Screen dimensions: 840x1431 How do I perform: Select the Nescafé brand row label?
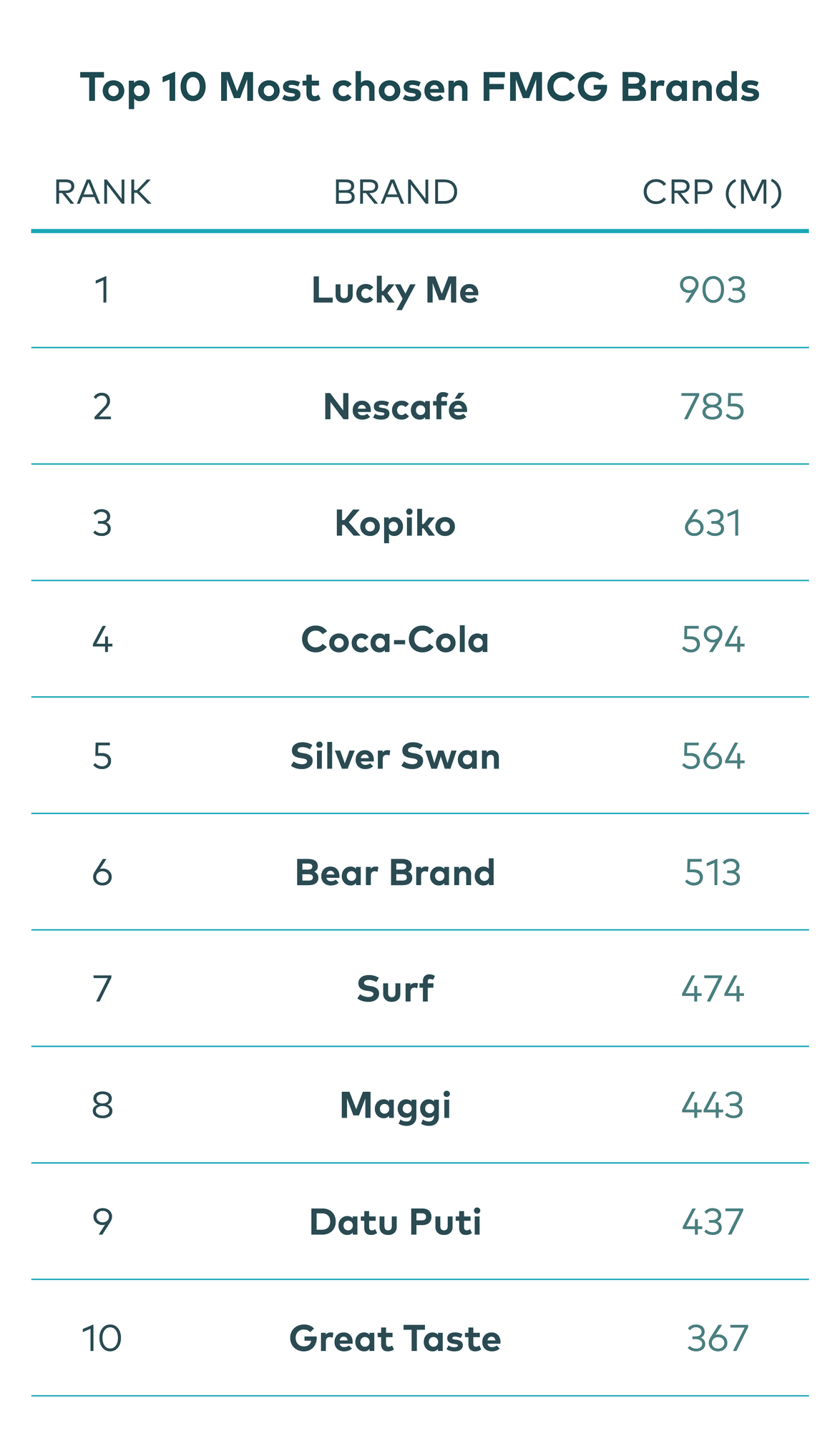395,407
